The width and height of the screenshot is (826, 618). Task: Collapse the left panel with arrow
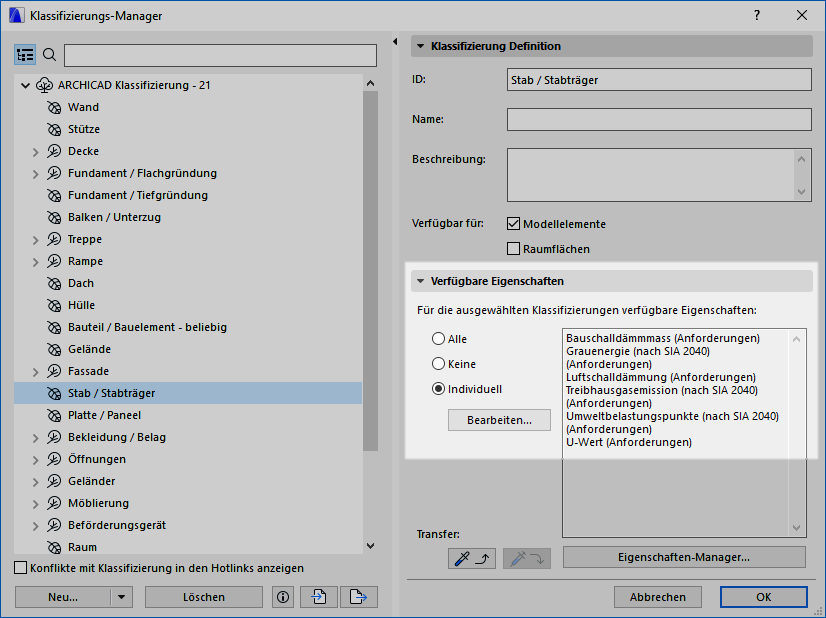click(x=395, y=42)
